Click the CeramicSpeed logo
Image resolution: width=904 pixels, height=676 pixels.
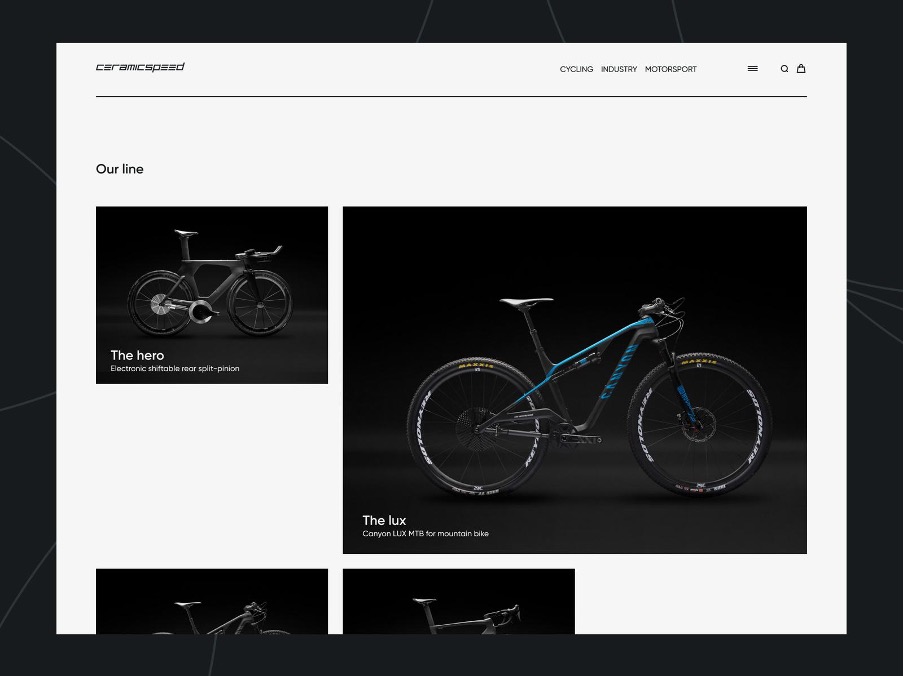point(140,67)
